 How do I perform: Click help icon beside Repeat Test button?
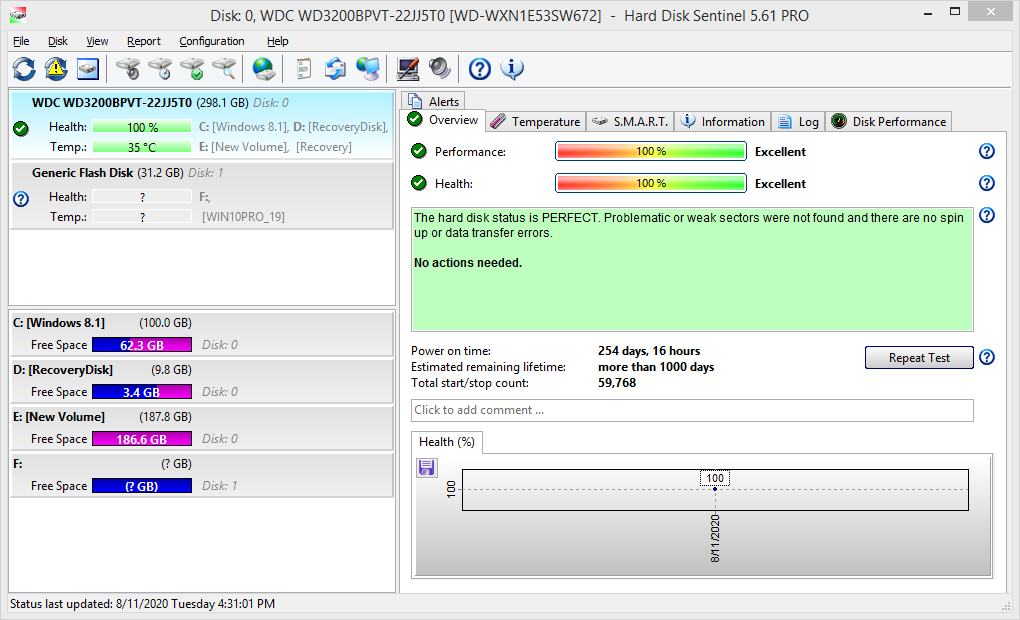(x=987, y=357)
